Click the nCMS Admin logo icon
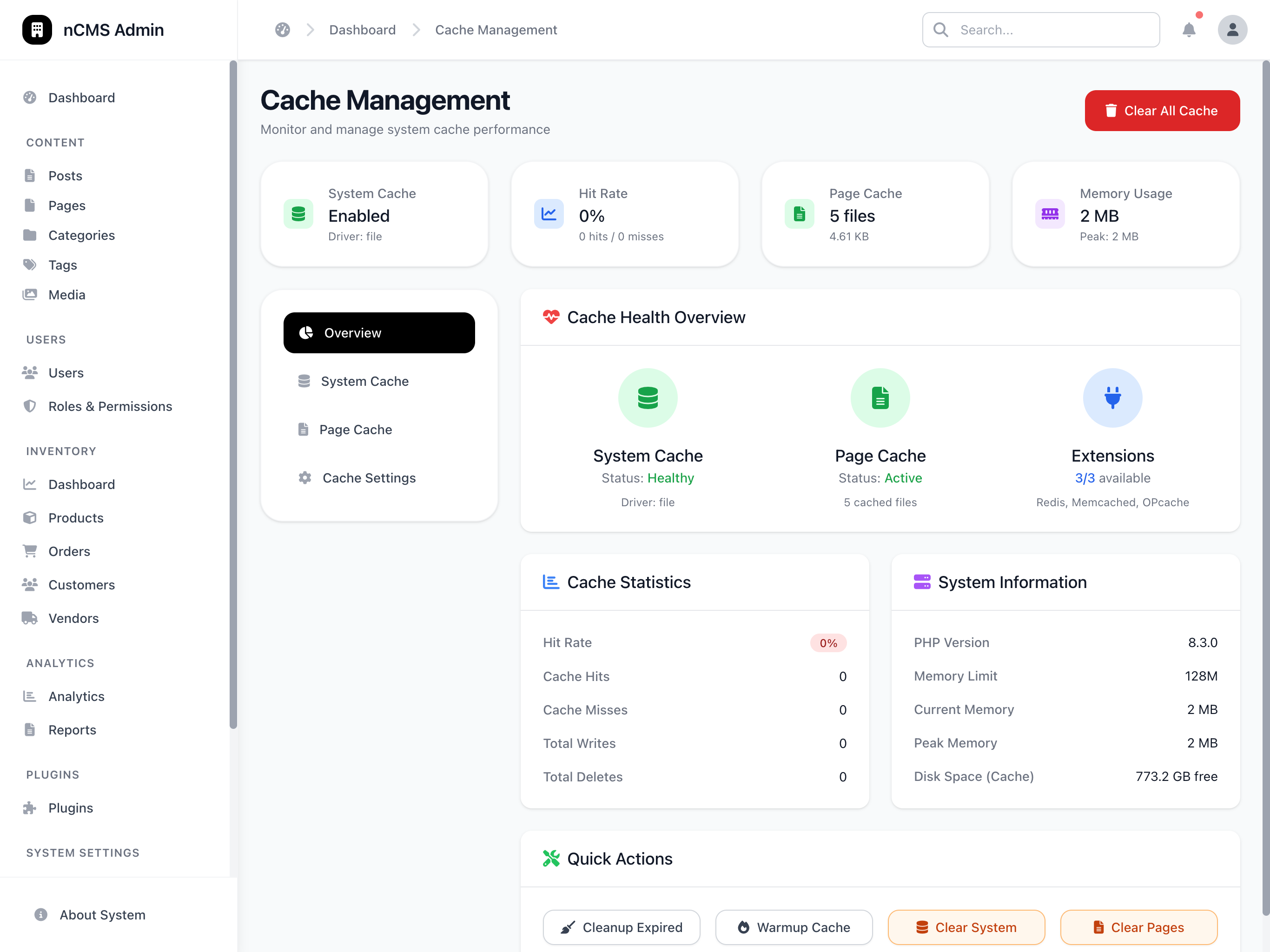Screen dimensions: 1270x952 coord(37,30)
